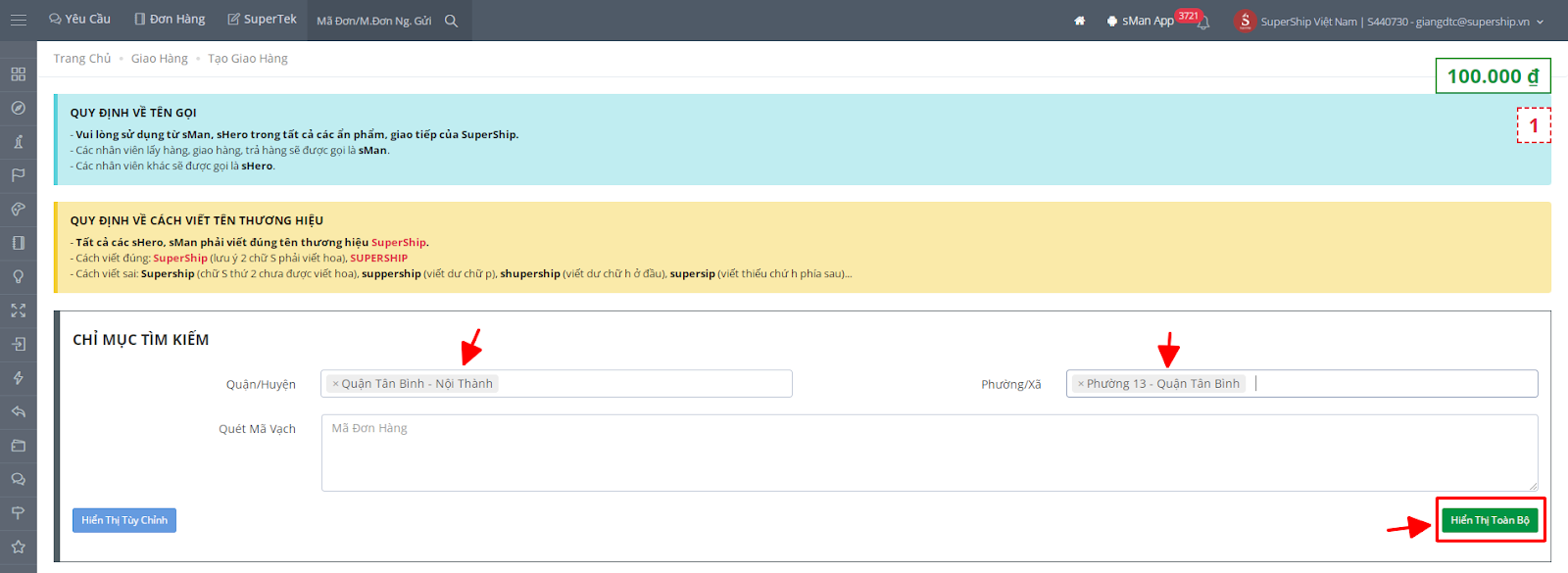1568x573 pixels.
Task: Open the flag sidebar icon
Action: 18,175
